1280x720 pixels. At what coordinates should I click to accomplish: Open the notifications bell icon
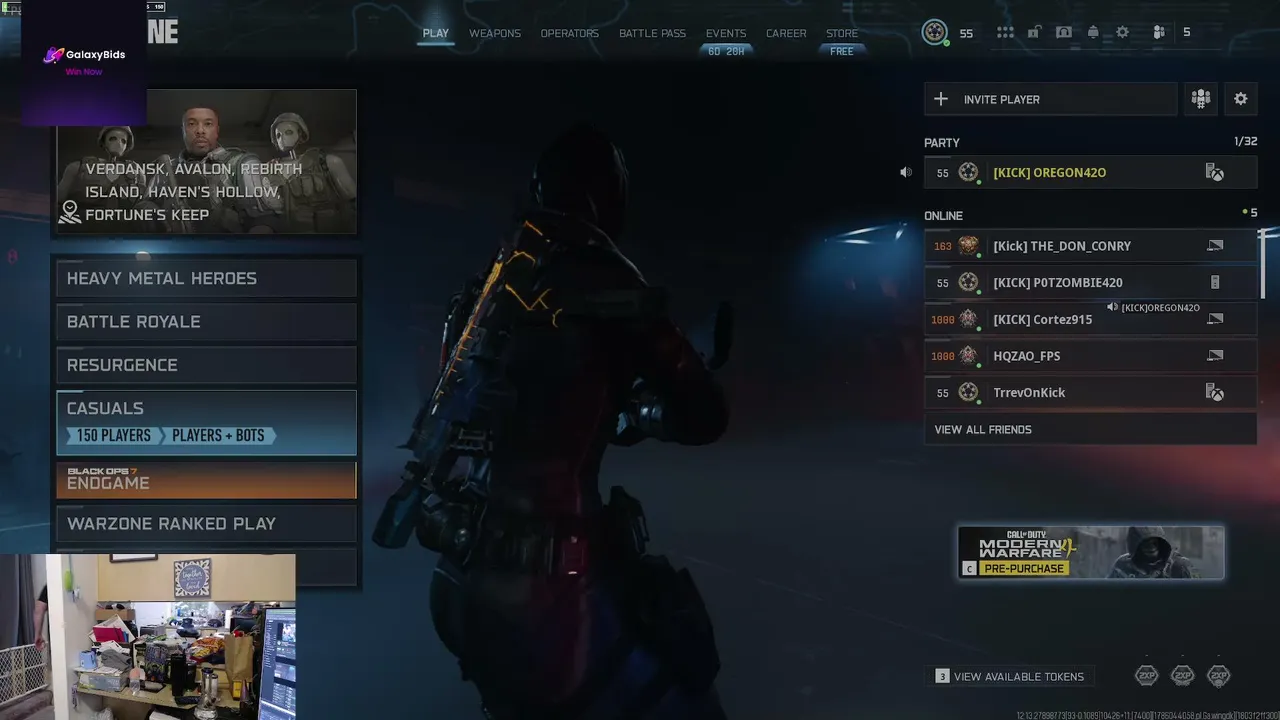[1093, 32]
